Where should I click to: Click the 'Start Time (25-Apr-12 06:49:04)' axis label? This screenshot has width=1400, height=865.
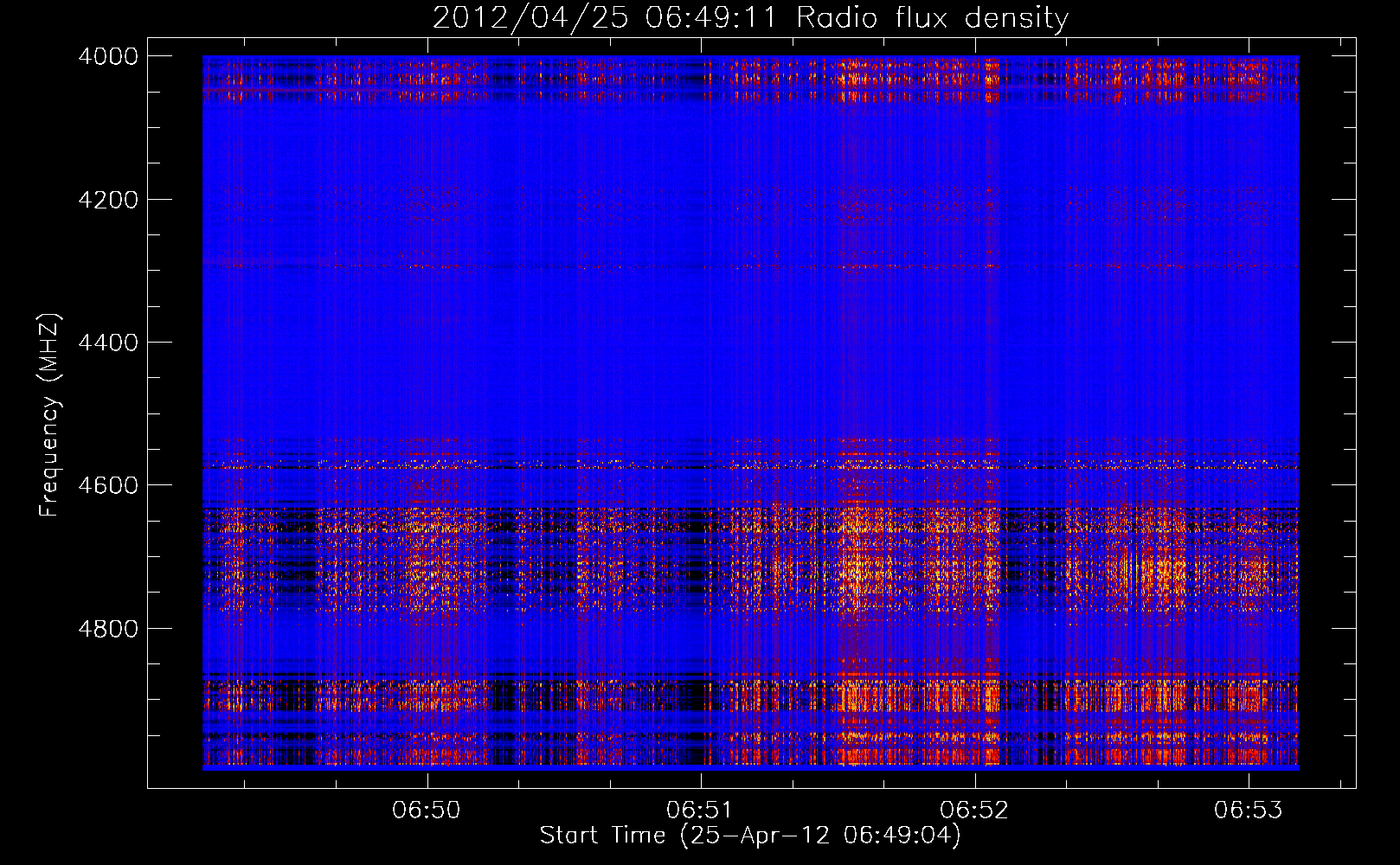750,836
